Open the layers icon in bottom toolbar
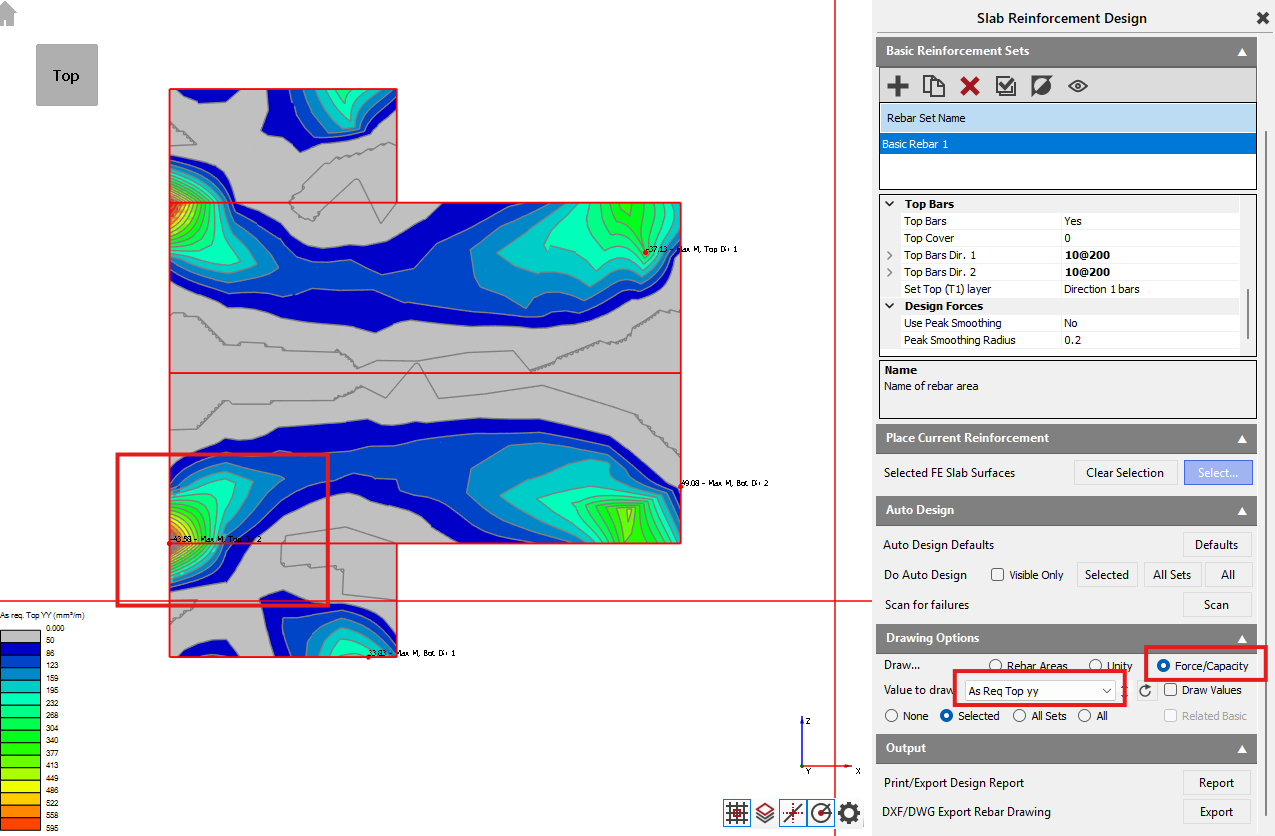Viewport: 1275px width, 836px height. (765, 813)
